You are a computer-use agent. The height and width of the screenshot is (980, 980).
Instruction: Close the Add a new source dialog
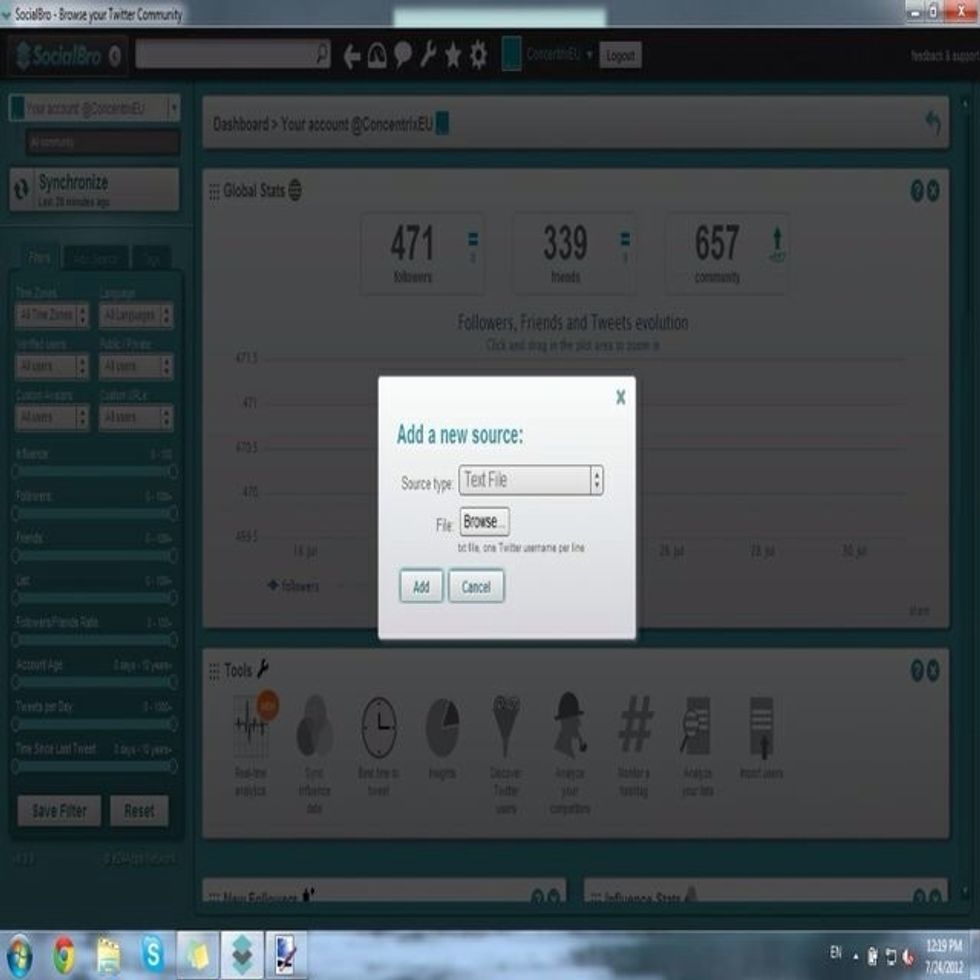(x=620, y=398)
